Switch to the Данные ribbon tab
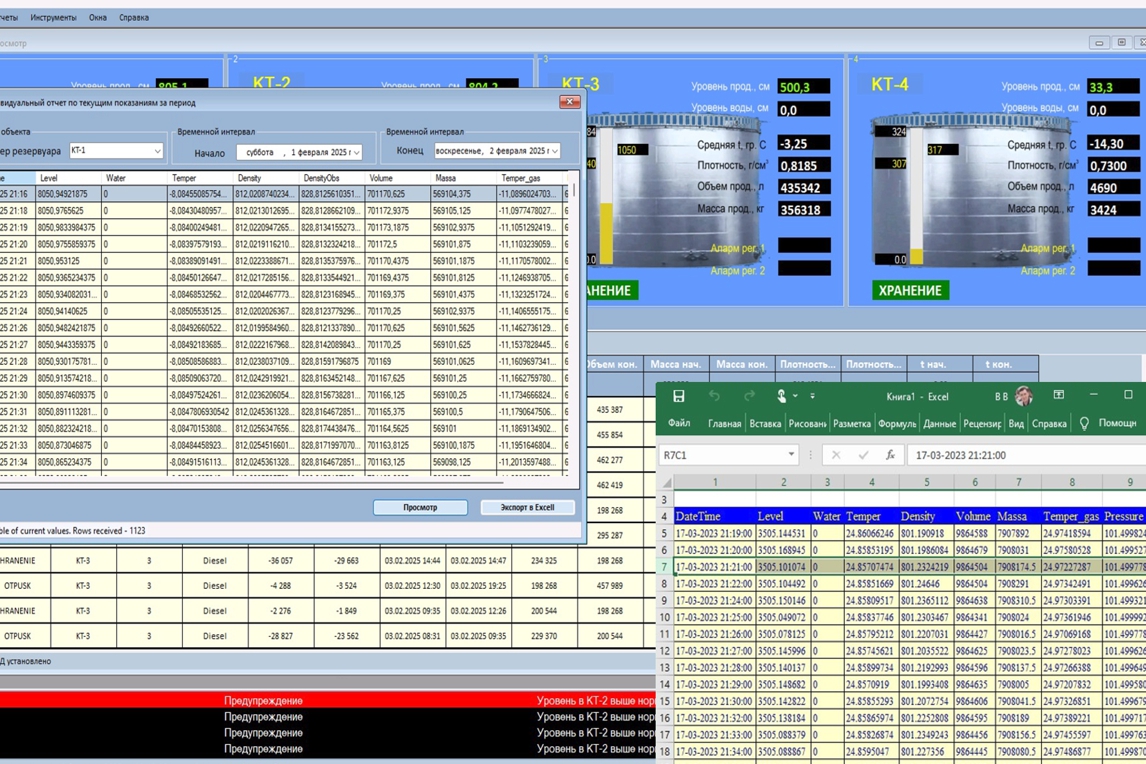Image resolution: width=1146 pixels, height=764 pixels. 939,424
